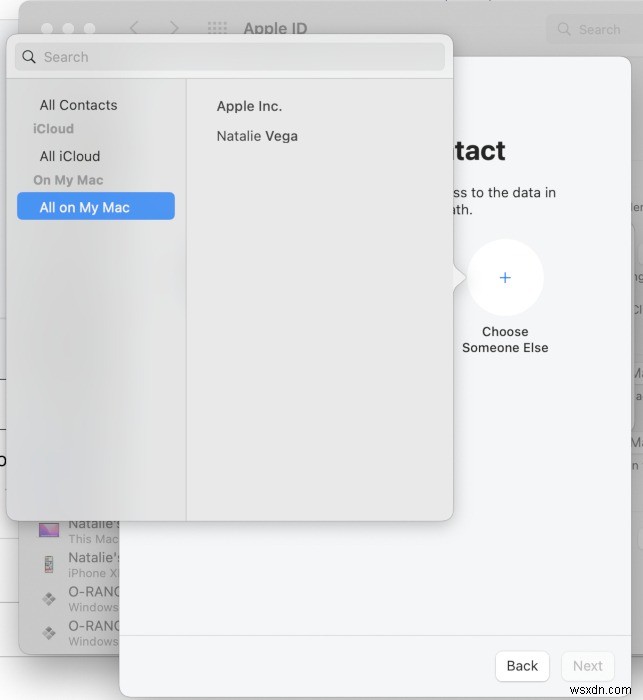Select the This Mac device icon
The width and height of the screenshot is (643, 700).
point(49,530)
